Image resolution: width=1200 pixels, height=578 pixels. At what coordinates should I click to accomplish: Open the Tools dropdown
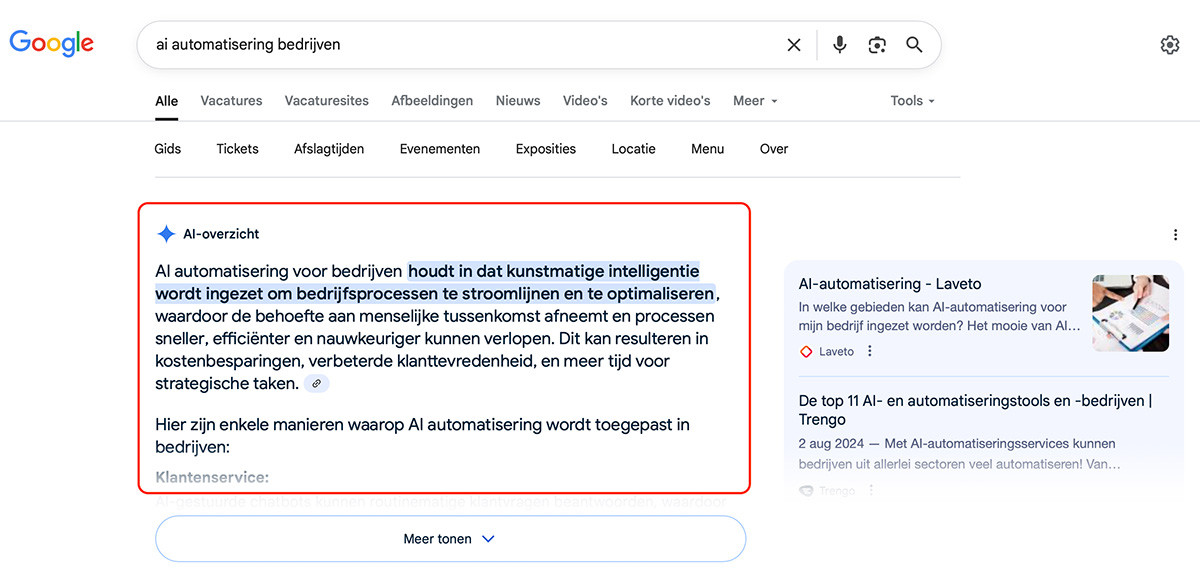point(913,101)
